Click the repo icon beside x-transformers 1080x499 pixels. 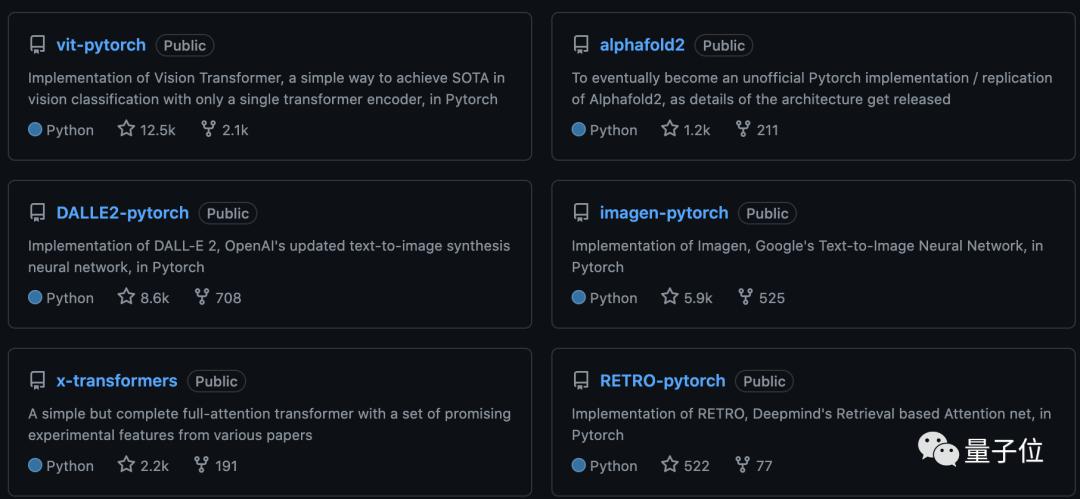pos(37,381)
